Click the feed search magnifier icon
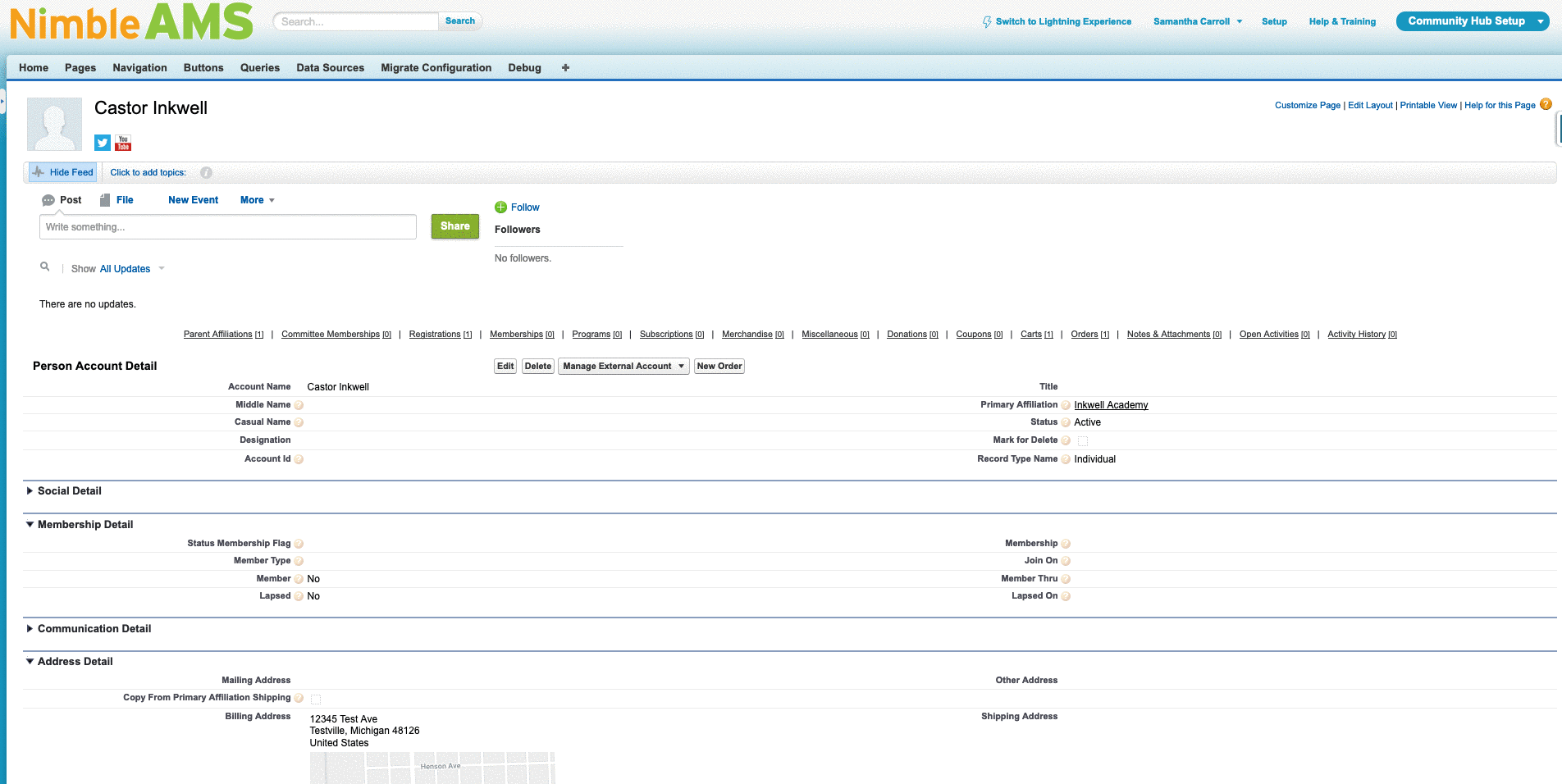 (x=45, y=267)
